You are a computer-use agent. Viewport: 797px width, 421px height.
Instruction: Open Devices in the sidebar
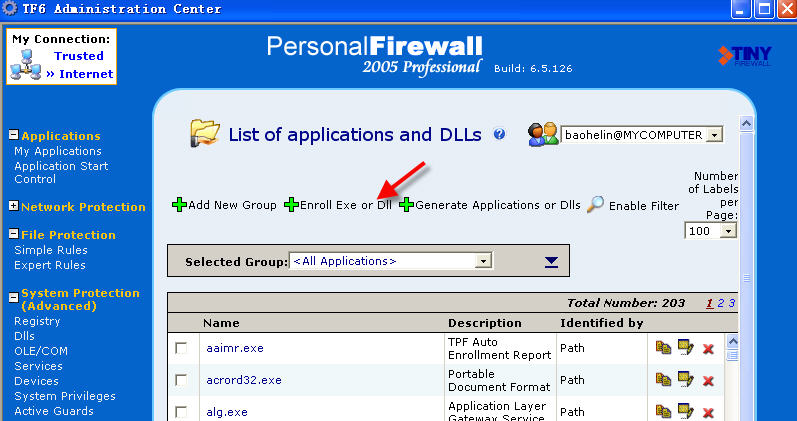(37, 381)
